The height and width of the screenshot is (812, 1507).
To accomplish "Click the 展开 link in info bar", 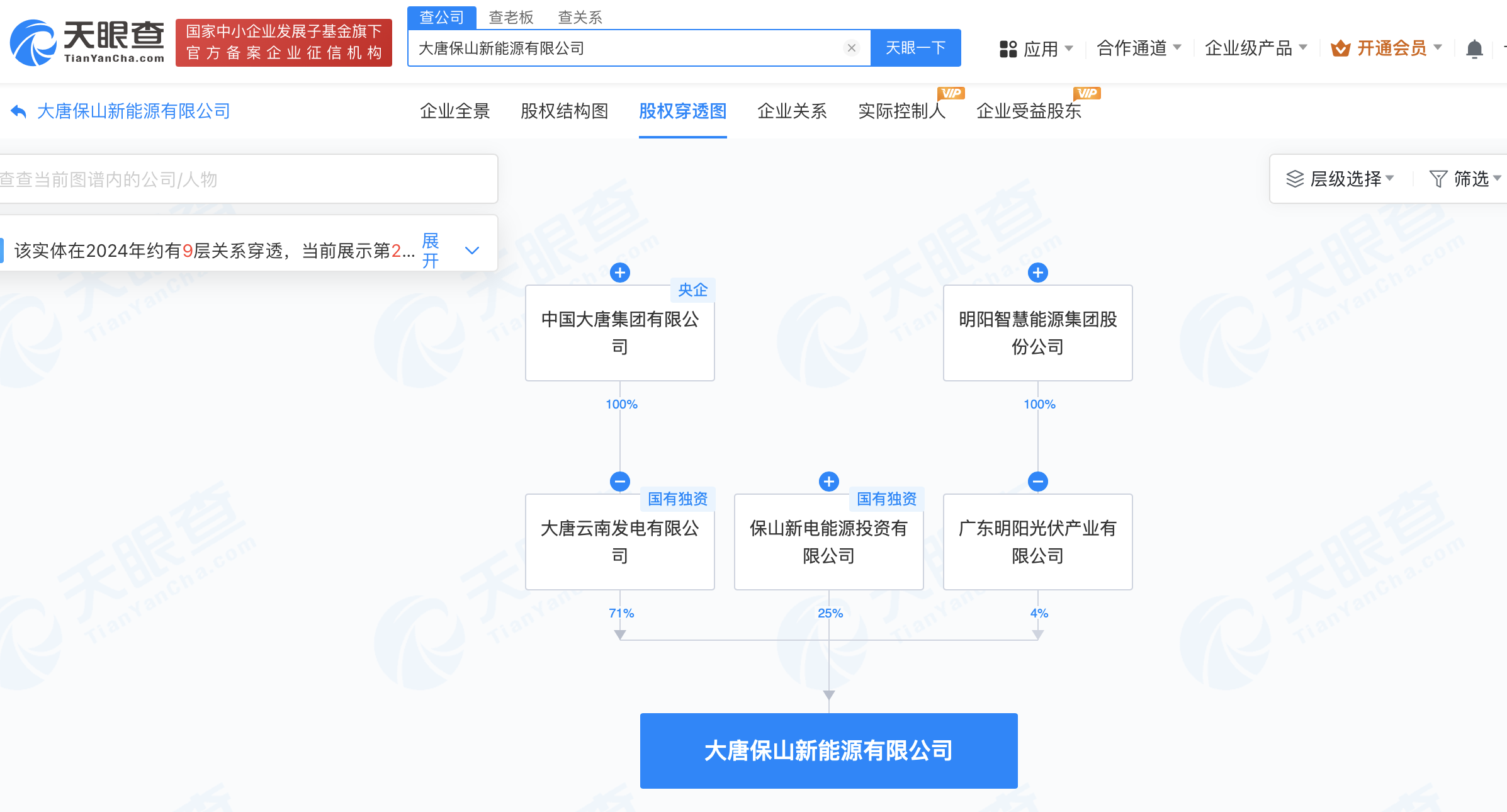I will [x=431, y=251].
